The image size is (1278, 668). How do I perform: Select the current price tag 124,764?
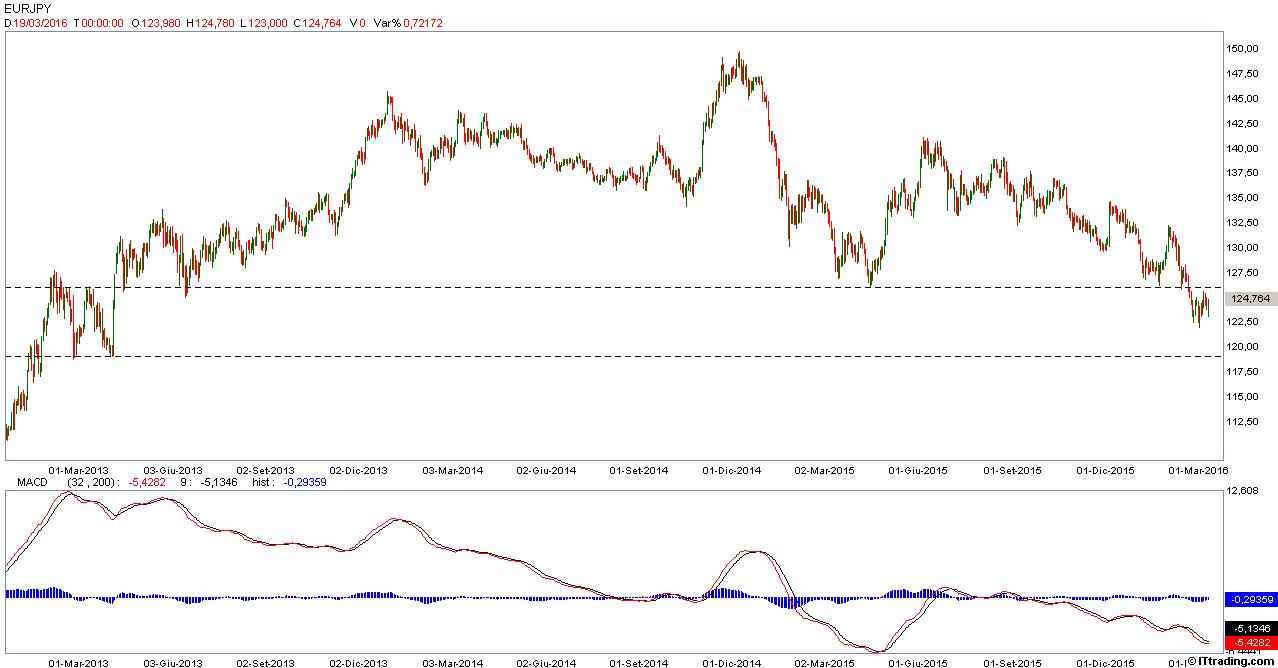tap(1252, 298)
